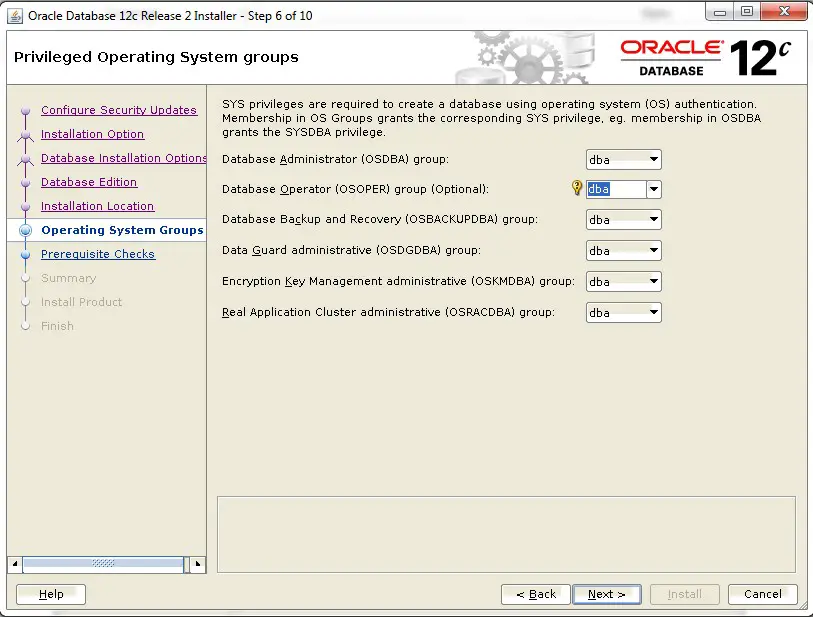Screen dimensions: 813x617
Task: Click the OSOPER group text field
Action: click(x=616, y=189)
